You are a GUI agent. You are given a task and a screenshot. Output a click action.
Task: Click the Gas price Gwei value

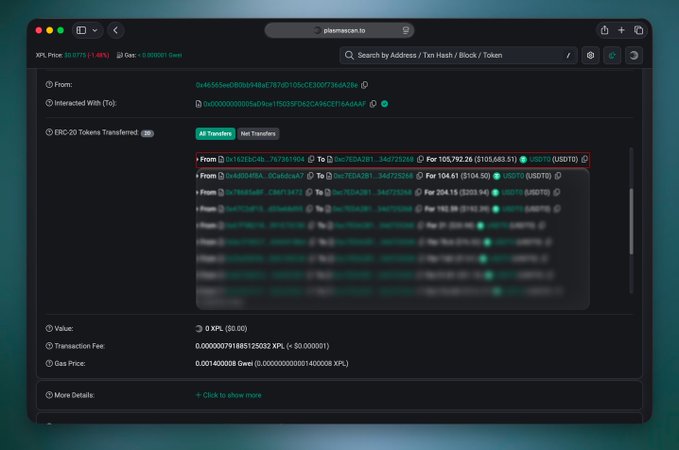tap(160, 55)
